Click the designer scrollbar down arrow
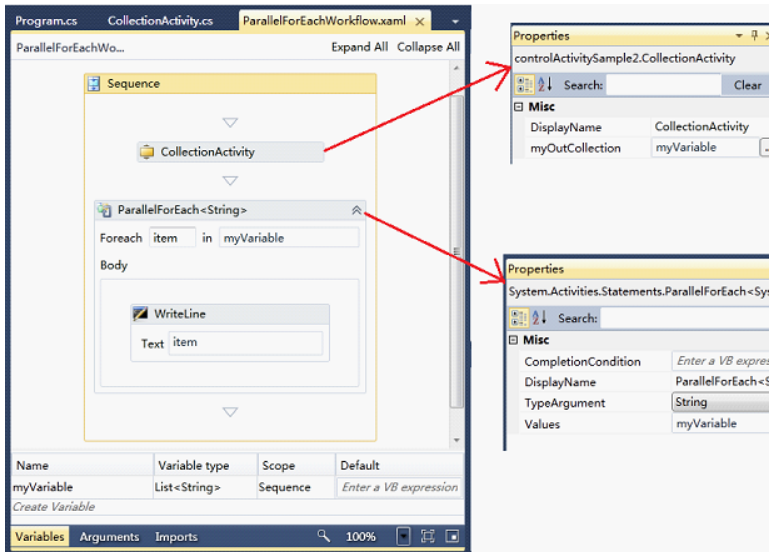Viewport: 777px width, 560px height. point(456,440)
